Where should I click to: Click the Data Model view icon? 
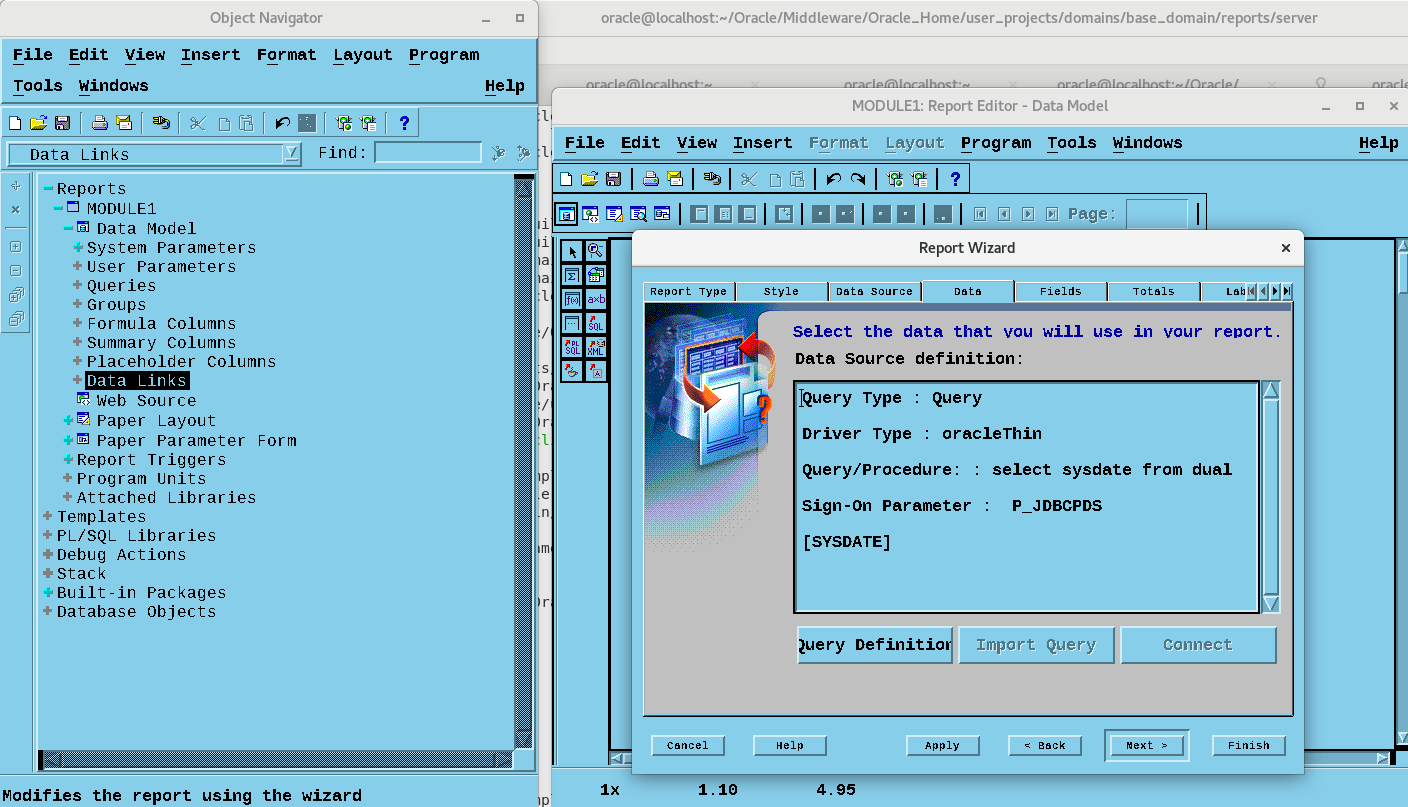(x=567, y=213)
